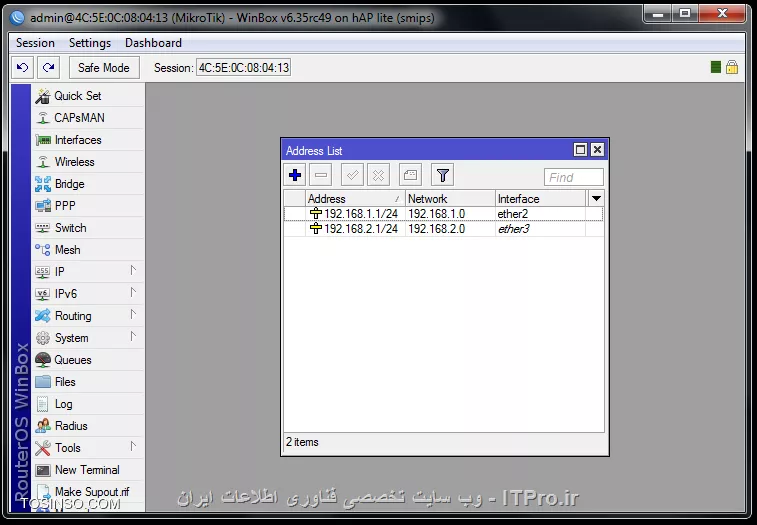This screenshot has height=525, width=757.
Task: Open Switch in the sidebar
Action: tap(88, 228)
